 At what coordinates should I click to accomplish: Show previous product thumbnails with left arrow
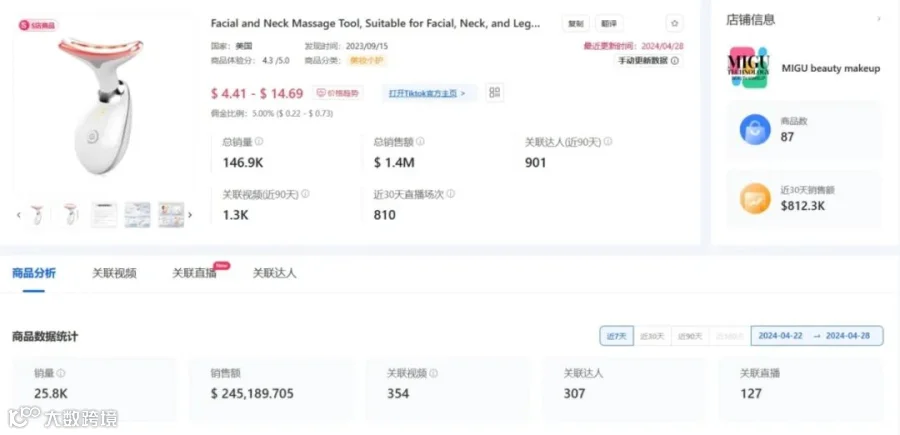pos(18,215)
